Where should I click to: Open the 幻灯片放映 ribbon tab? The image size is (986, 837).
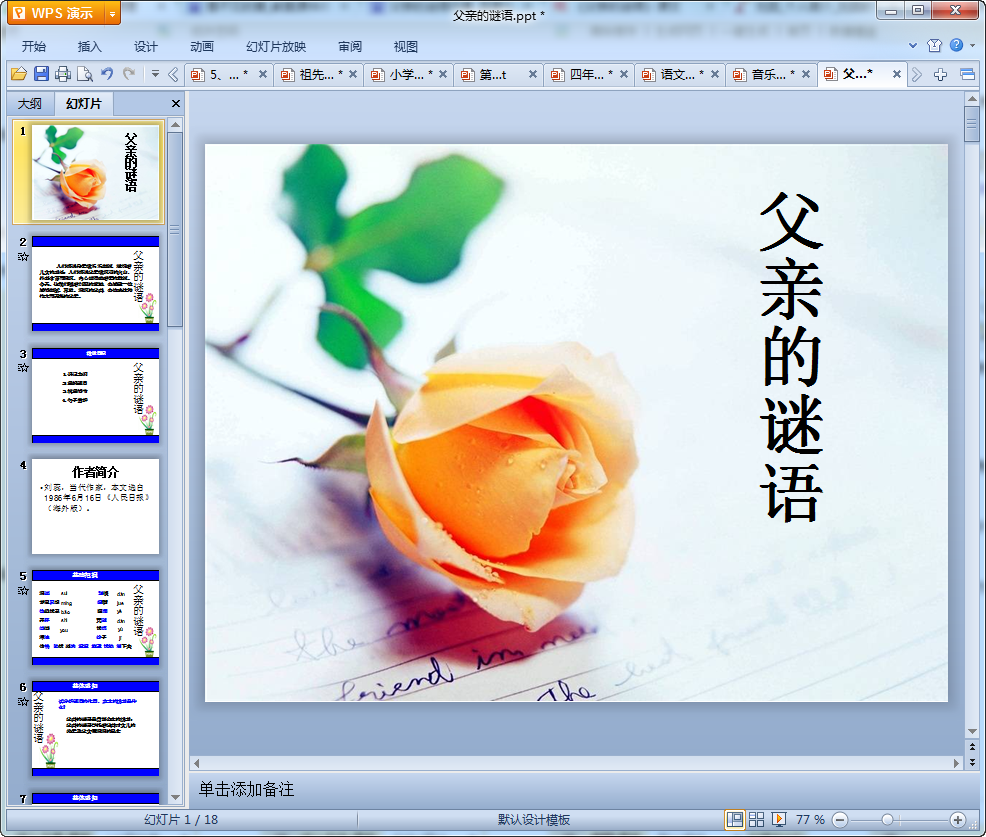[x=276, y=47]
